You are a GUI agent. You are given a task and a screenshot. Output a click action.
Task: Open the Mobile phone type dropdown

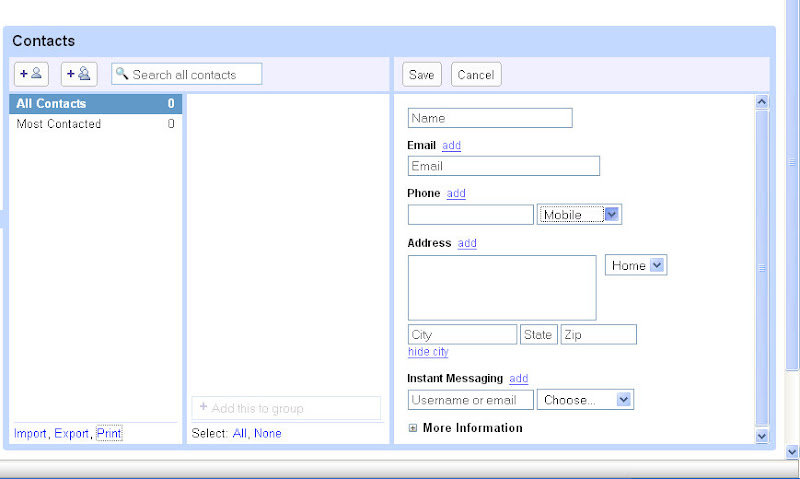coord(613,214)
